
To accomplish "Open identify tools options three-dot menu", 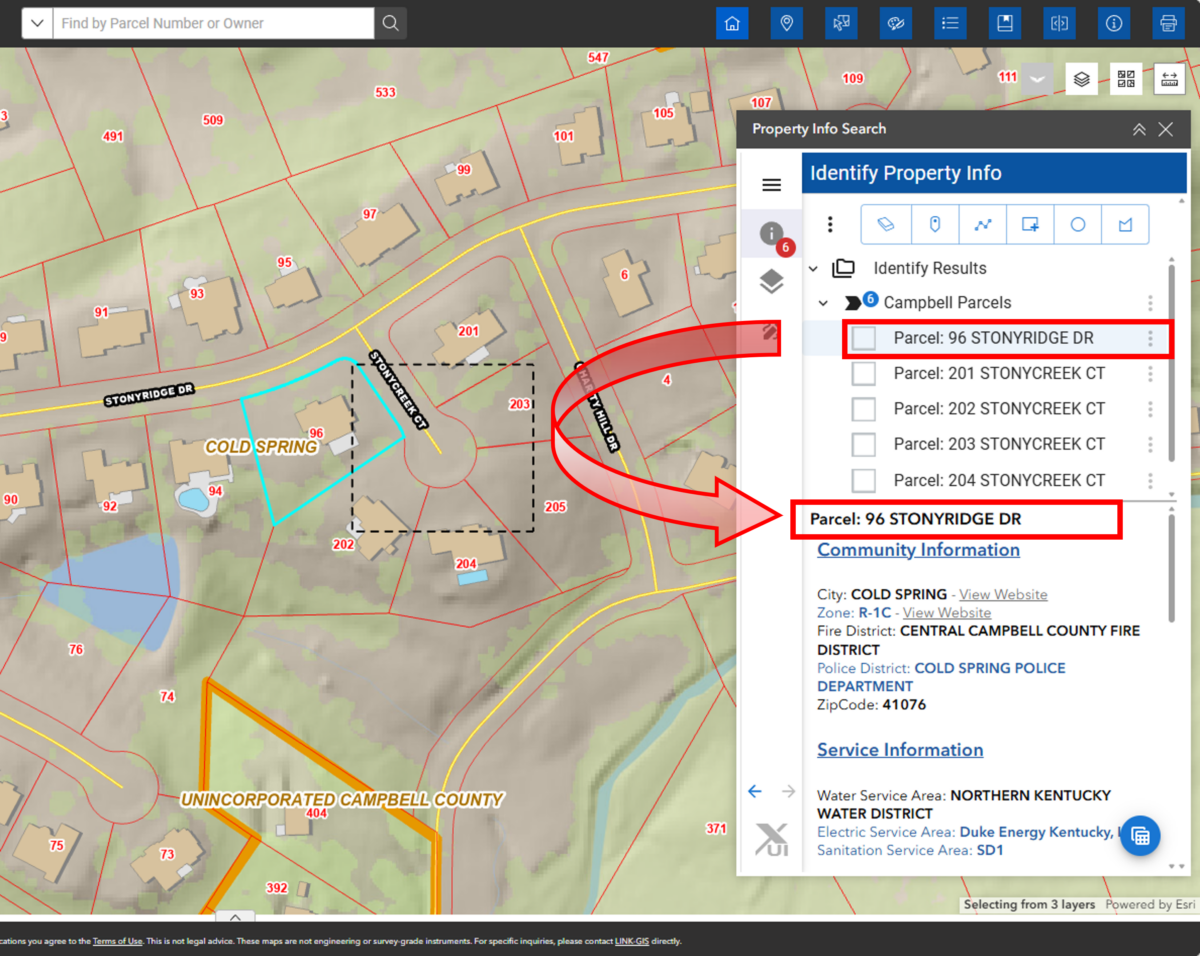I will (830, 225).
